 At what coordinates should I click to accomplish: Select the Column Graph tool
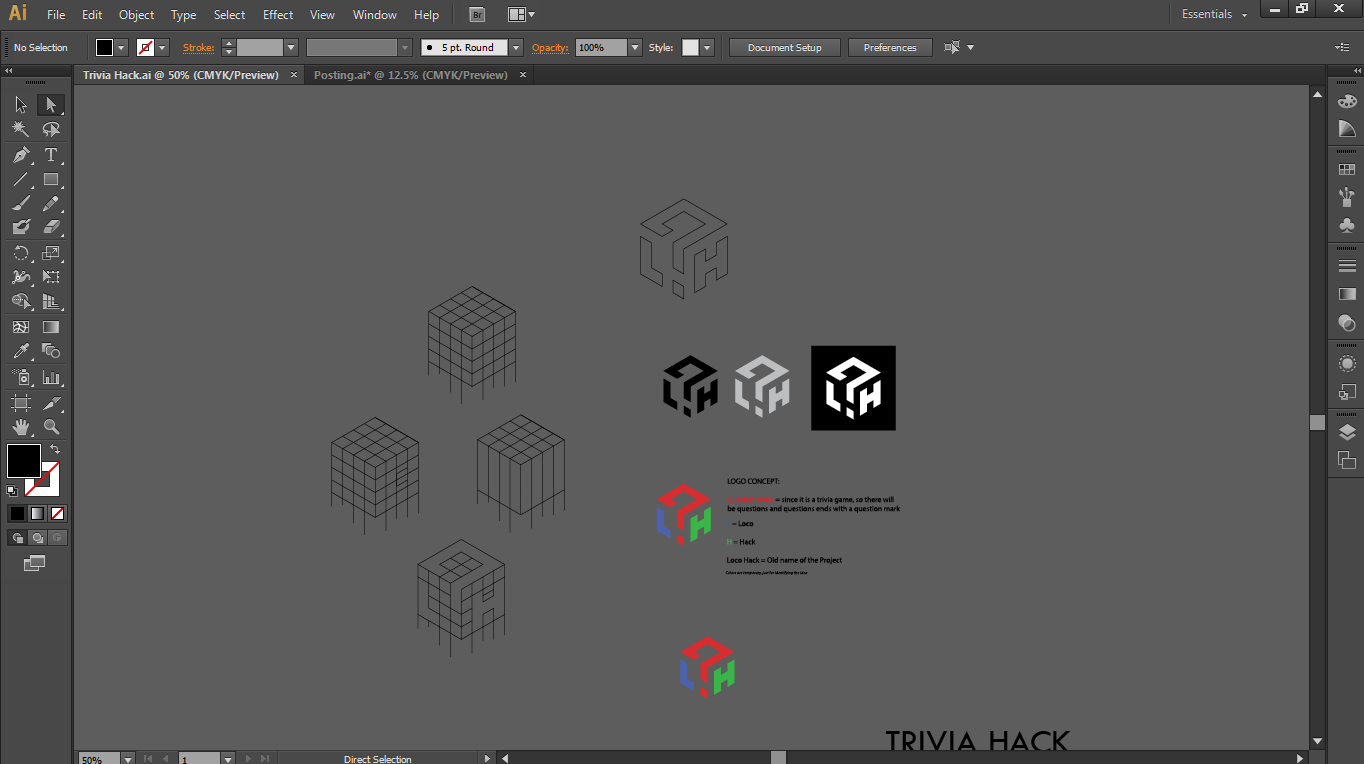(51, 378)
